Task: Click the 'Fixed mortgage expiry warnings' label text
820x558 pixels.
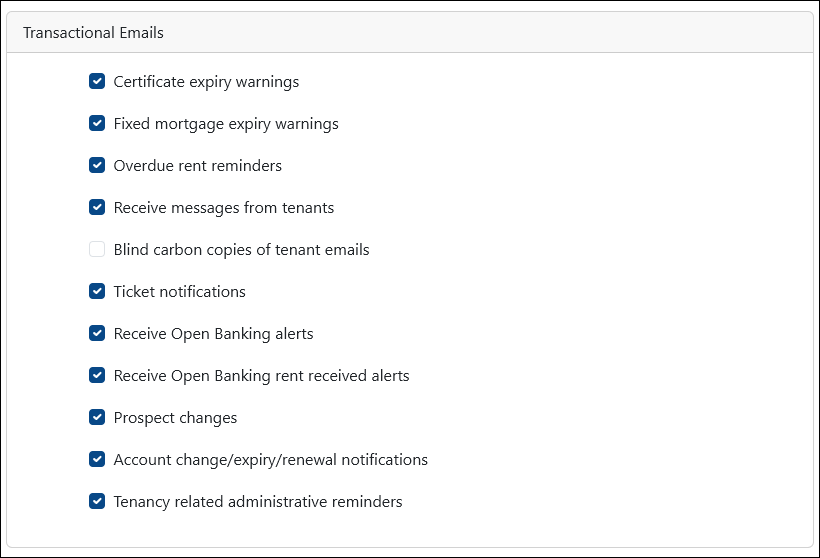Action: point(226,124)
